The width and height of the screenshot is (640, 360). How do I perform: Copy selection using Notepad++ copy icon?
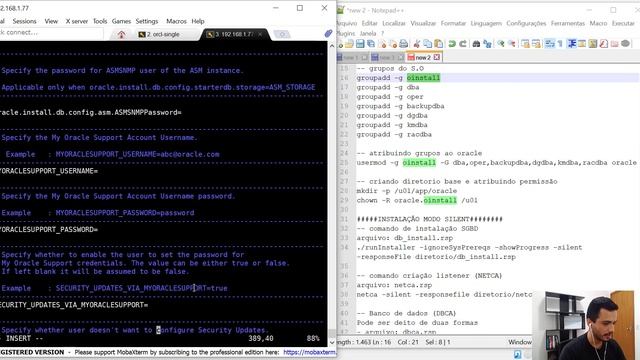click(427, 44)
